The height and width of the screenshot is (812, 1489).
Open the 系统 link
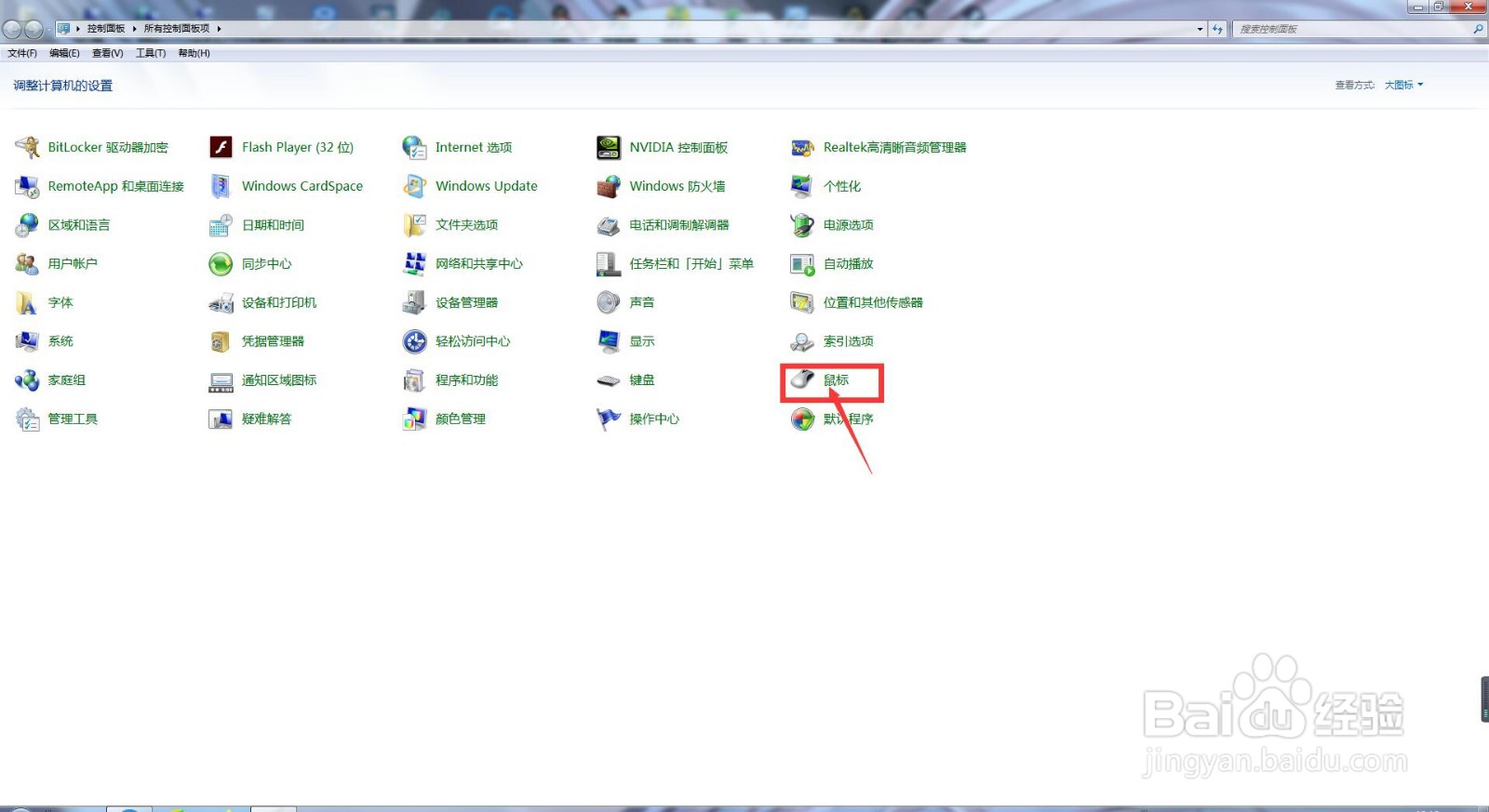click(x=60, y=341)
